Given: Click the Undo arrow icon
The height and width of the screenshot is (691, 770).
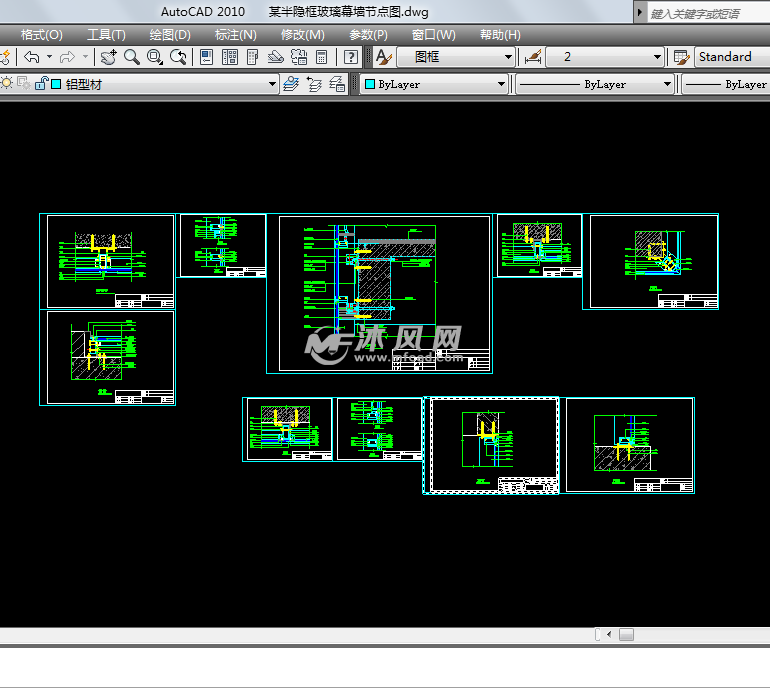Looking at the screenshot, I should click(x=32, y=57).
